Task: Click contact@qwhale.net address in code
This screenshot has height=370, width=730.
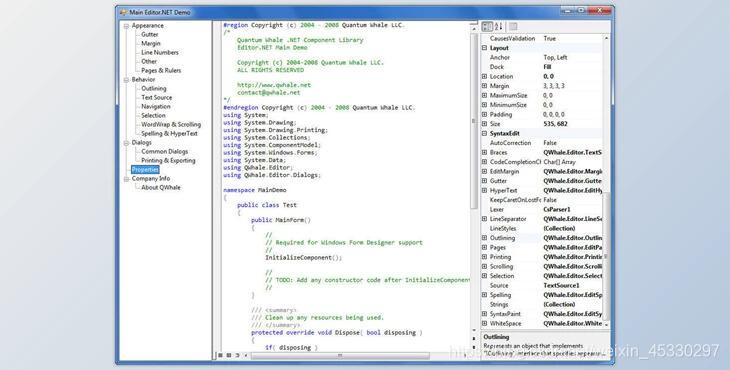Action: 269,93
